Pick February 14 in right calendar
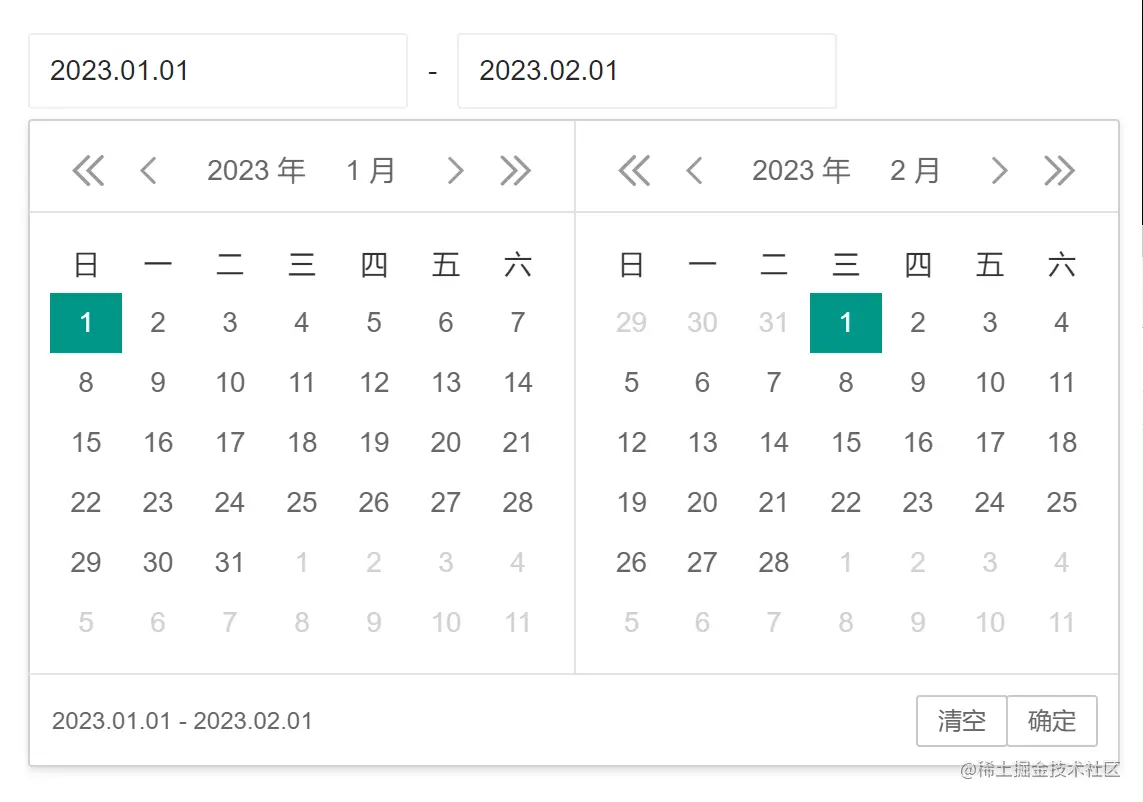The width and height of the screenshot is (1143, 802). [x=774, y=443]
